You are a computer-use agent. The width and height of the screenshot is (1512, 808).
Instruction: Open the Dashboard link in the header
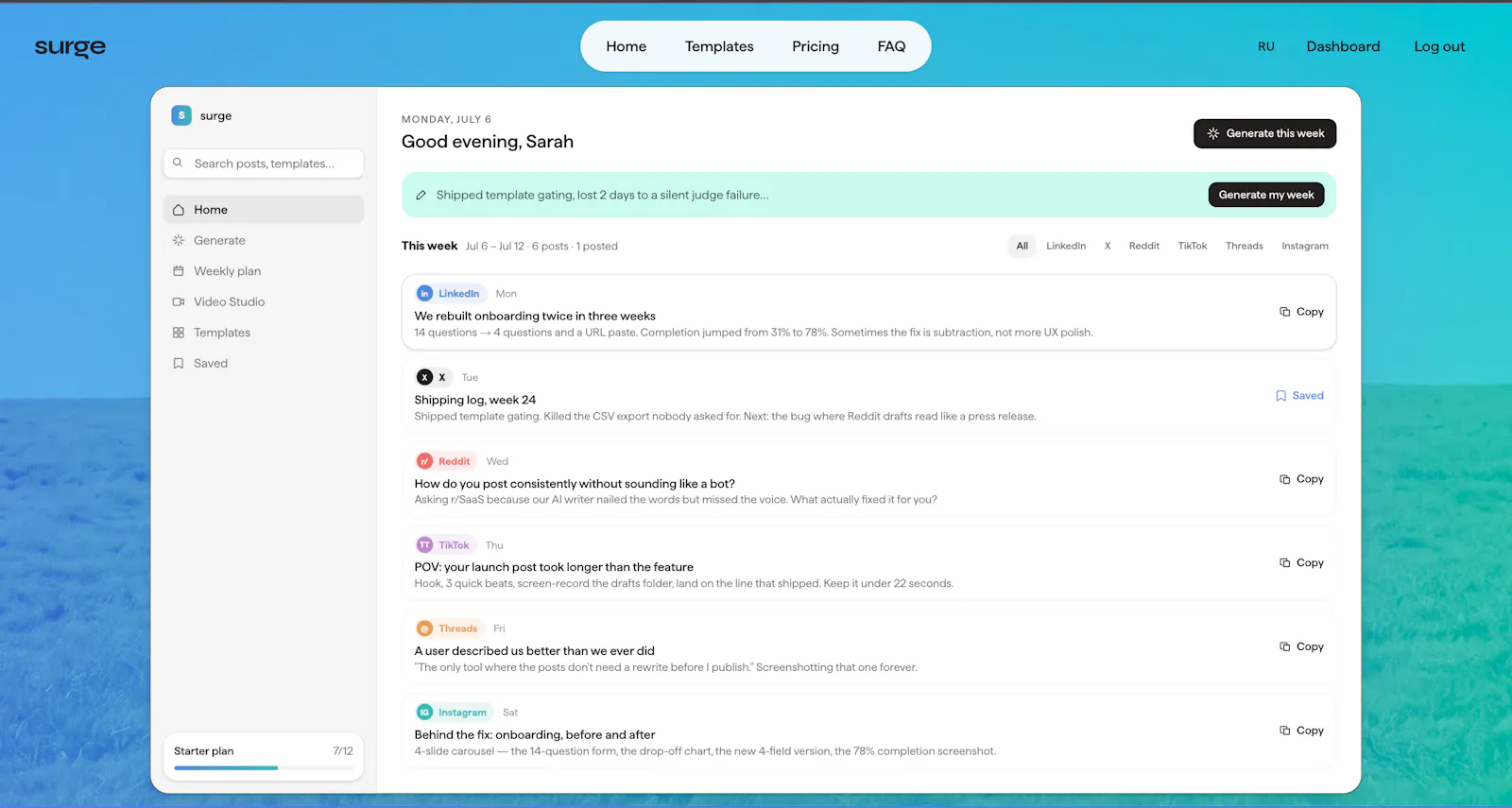tap(1343, 46)
